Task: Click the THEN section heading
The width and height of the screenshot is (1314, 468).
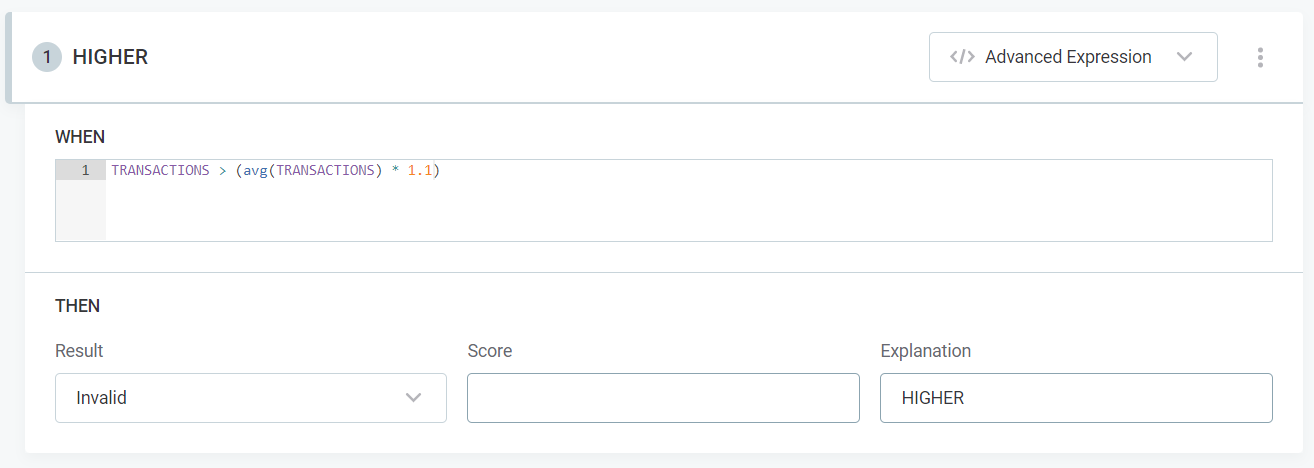Action: tap(77, 306)
